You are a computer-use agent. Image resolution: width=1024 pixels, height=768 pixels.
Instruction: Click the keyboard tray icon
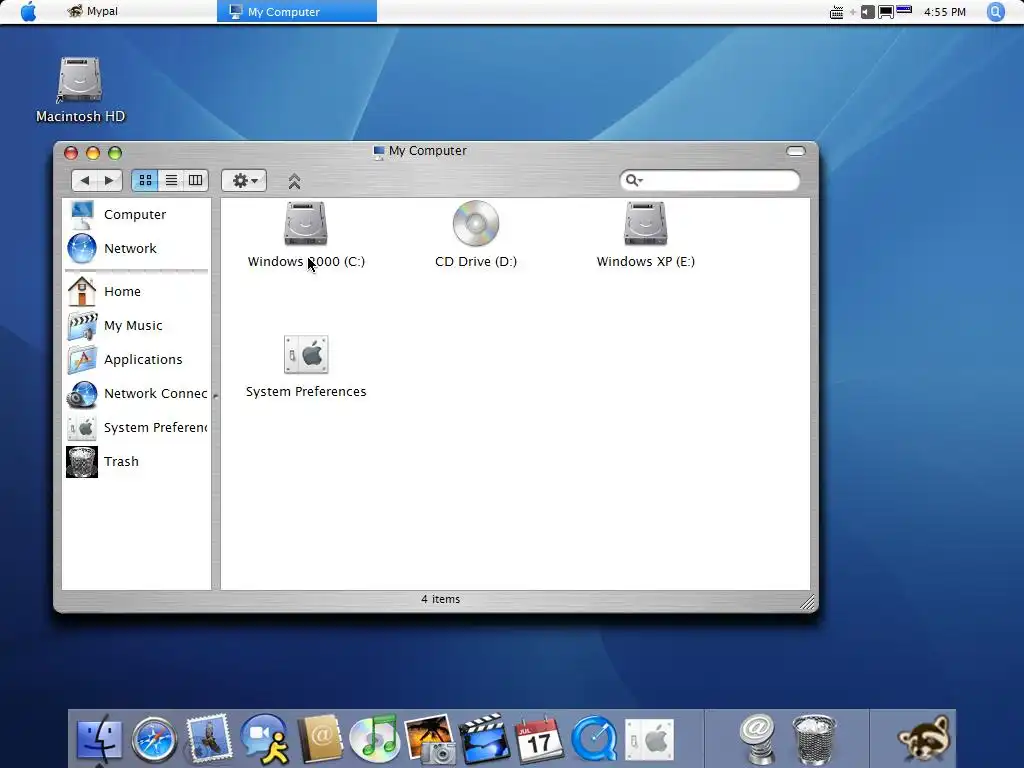coord(836,12)
